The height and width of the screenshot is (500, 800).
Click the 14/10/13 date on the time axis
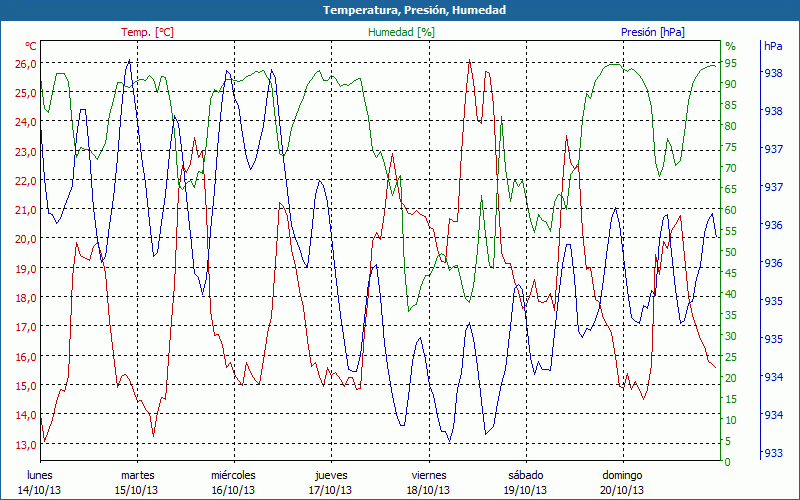pos(40,490)
